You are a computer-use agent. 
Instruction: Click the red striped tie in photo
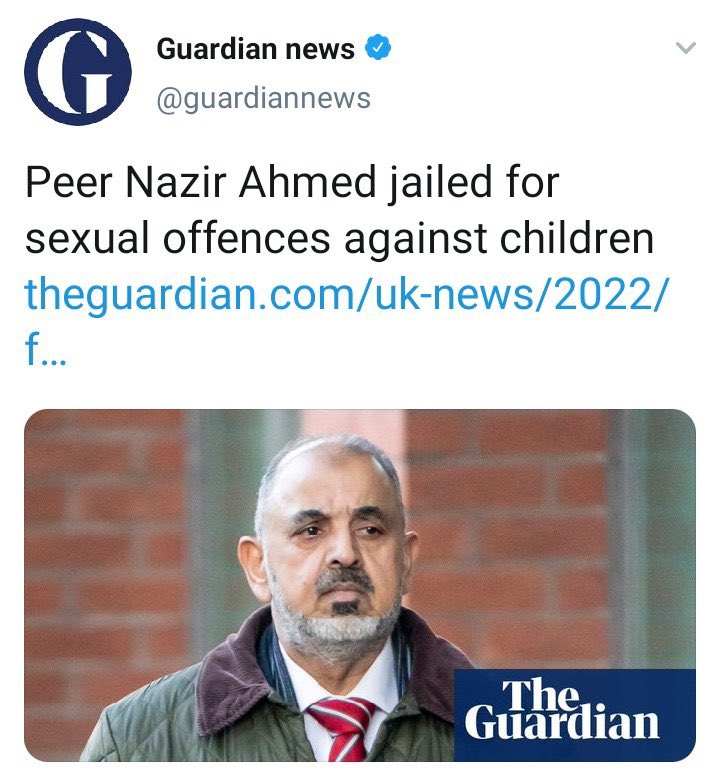pyautogui.click(x=341, y=729)
